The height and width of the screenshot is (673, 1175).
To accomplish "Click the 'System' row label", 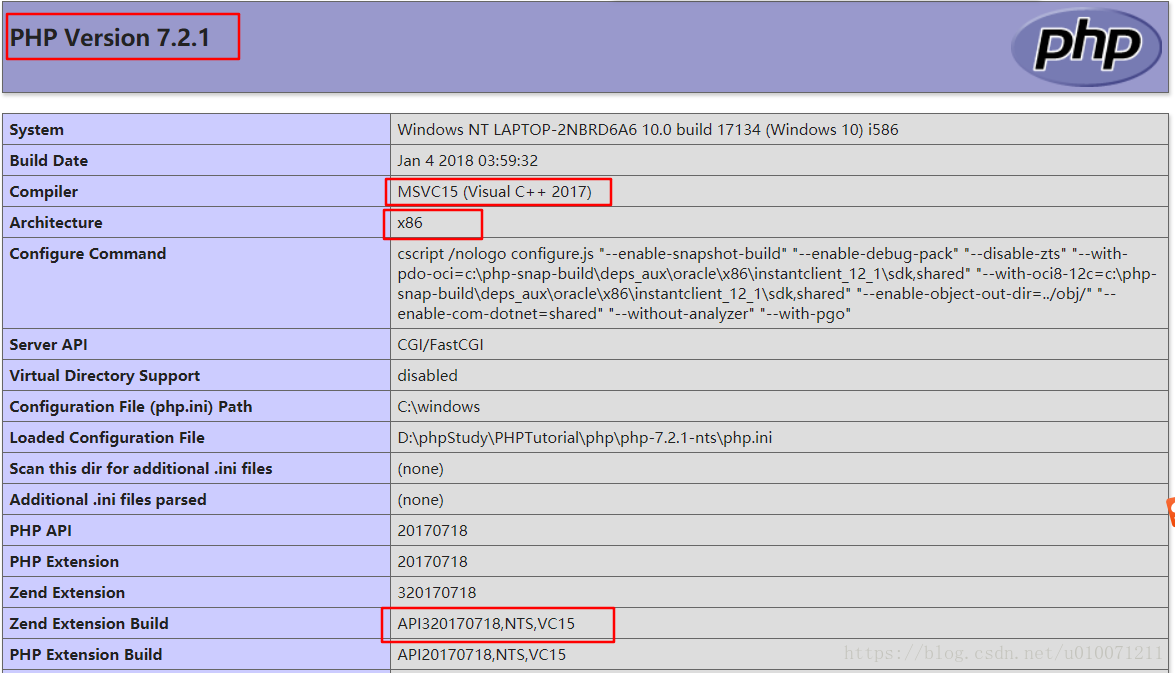I will 37,130.
